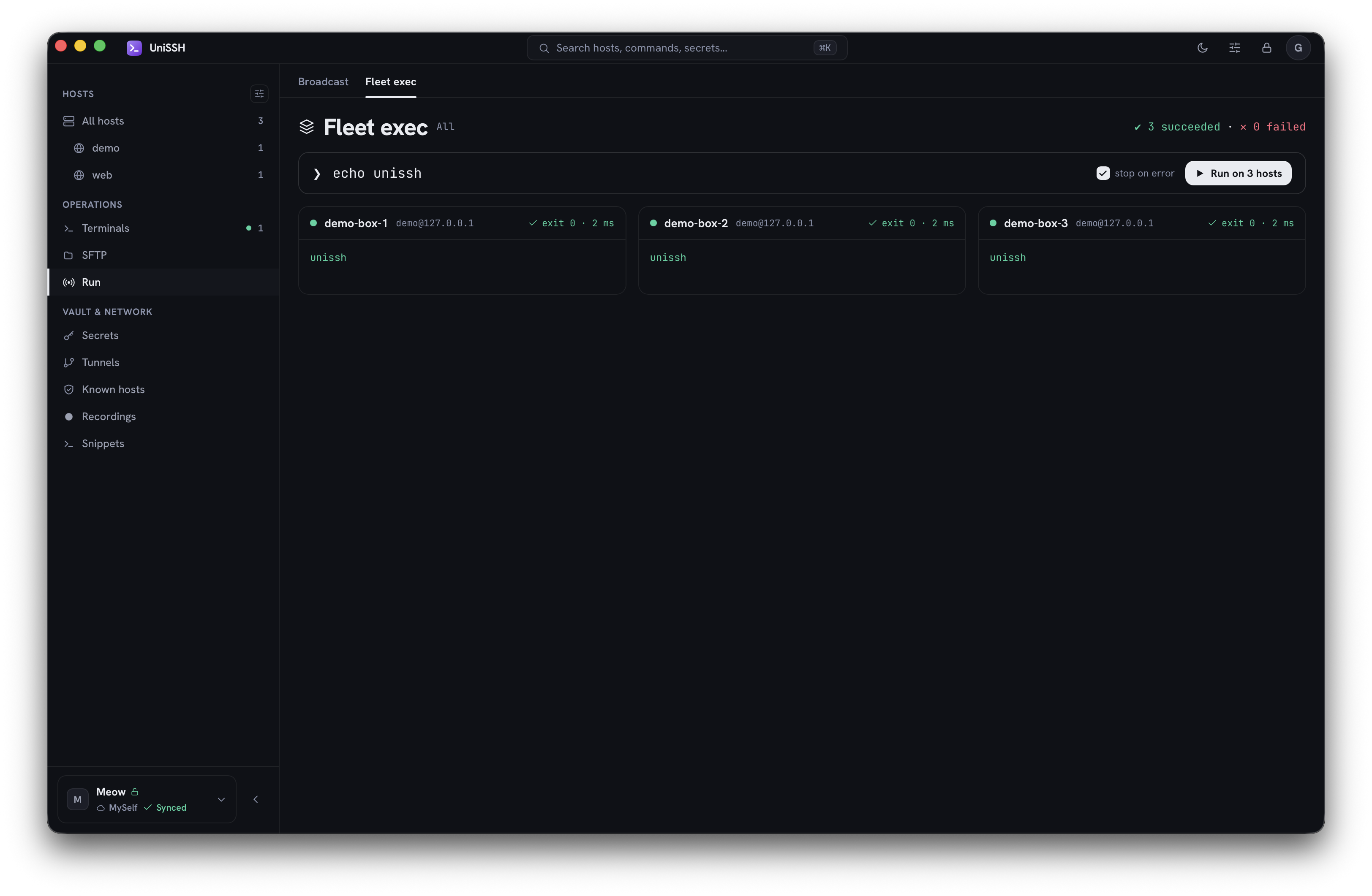Open the Recordings page
This screenshot has width=1372, height=896.
pos(163,417)
